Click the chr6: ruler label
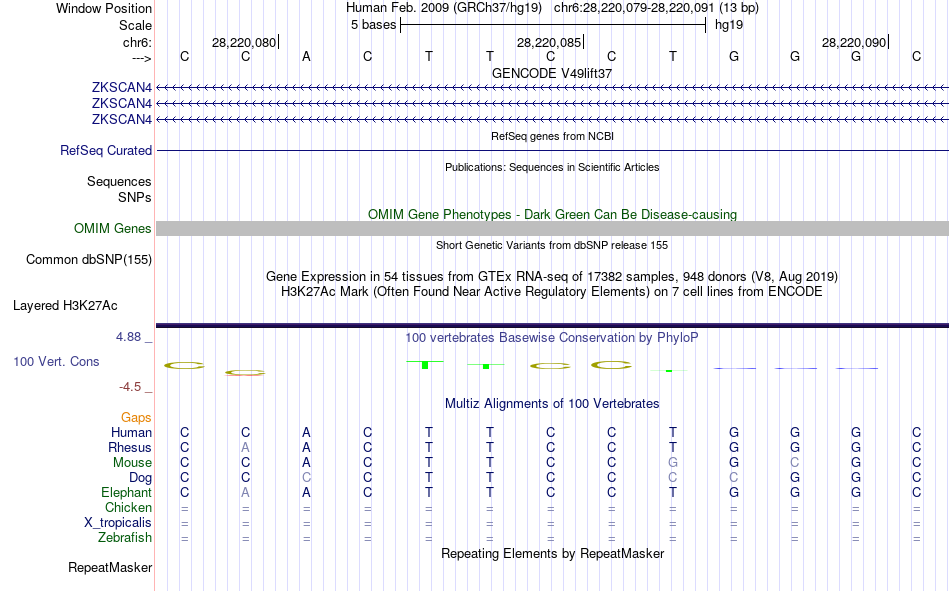 click(137, 42)
